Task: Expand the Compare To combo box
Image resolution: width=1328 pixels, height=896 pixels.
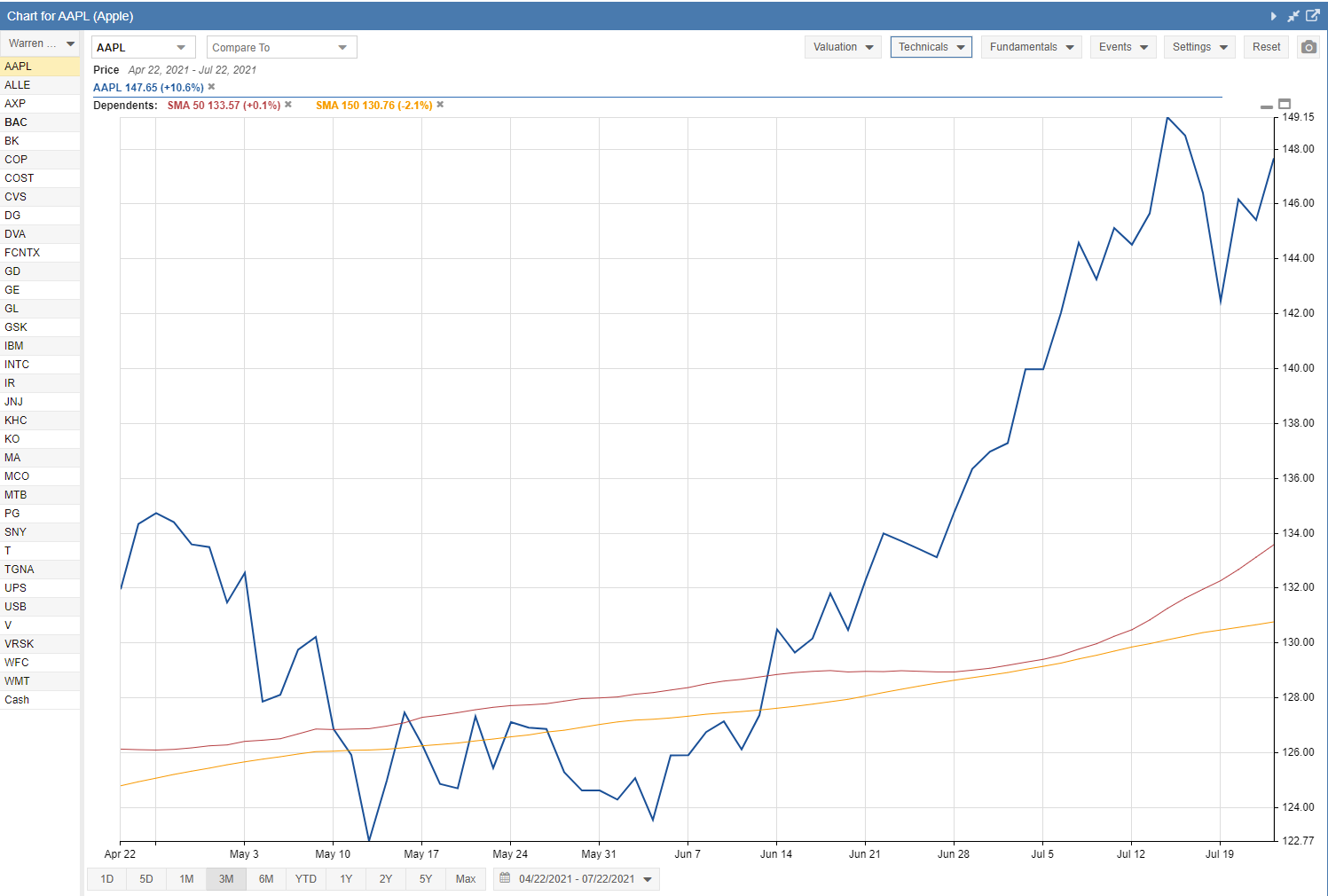Action: (x=281, y=47)
